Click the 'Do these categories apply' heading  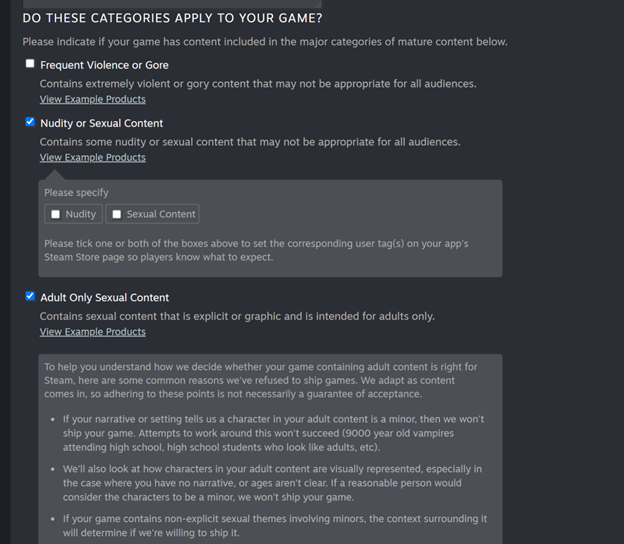172,18
